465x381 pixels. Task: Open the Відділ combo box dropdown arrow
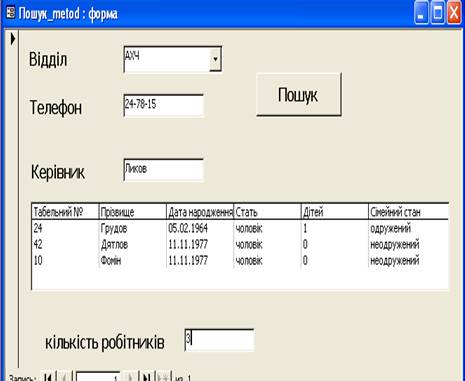click(x=215, y=59)
